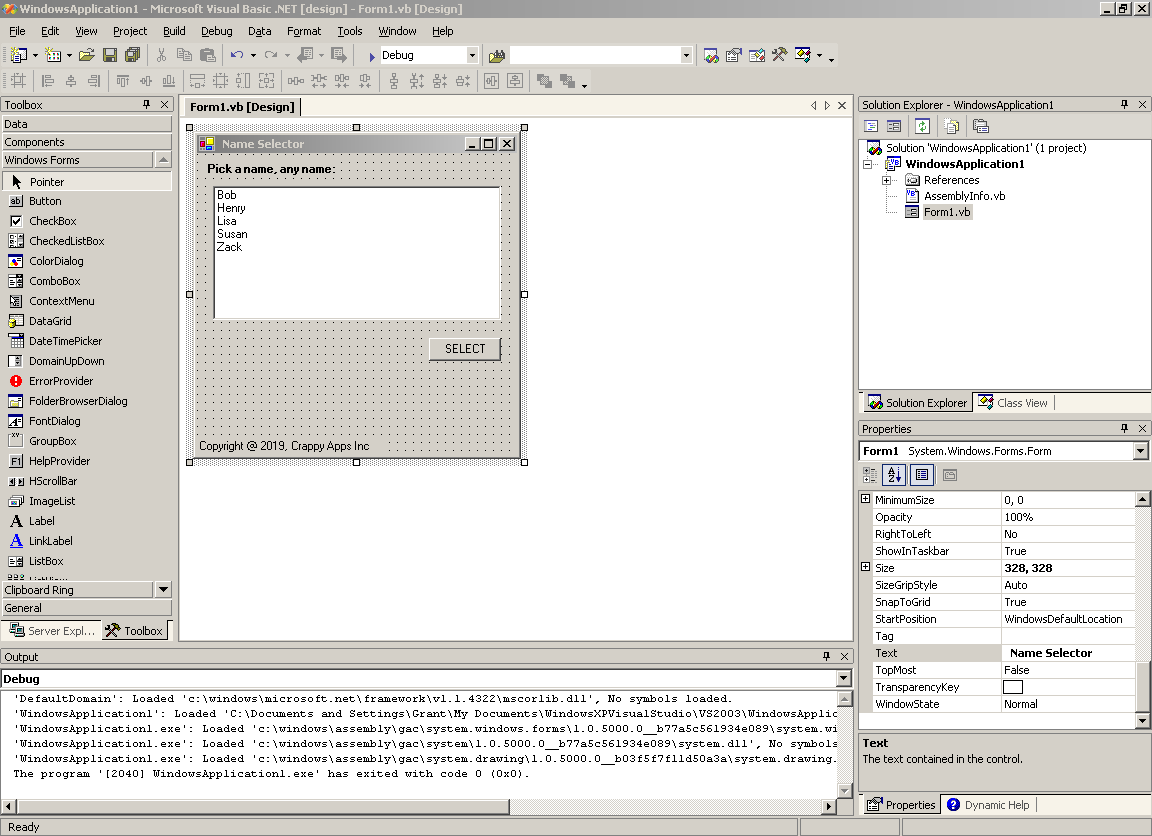Click the View Designer icon in Solution Explorer
Screen dimensions: 1152x836
[x=894, y=126]
